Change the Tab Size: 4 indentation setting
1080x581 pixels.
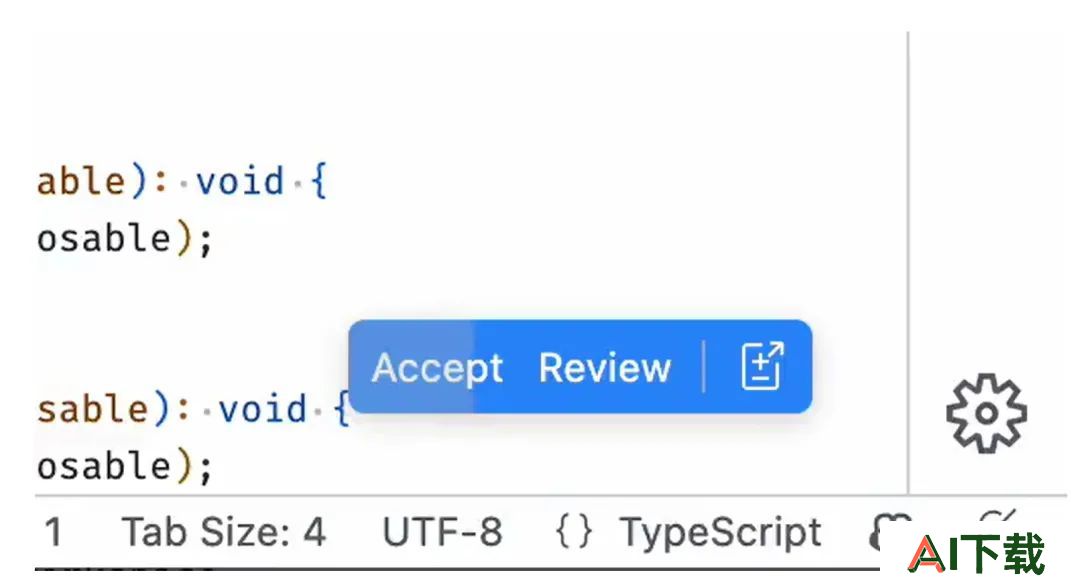(223, 532)
